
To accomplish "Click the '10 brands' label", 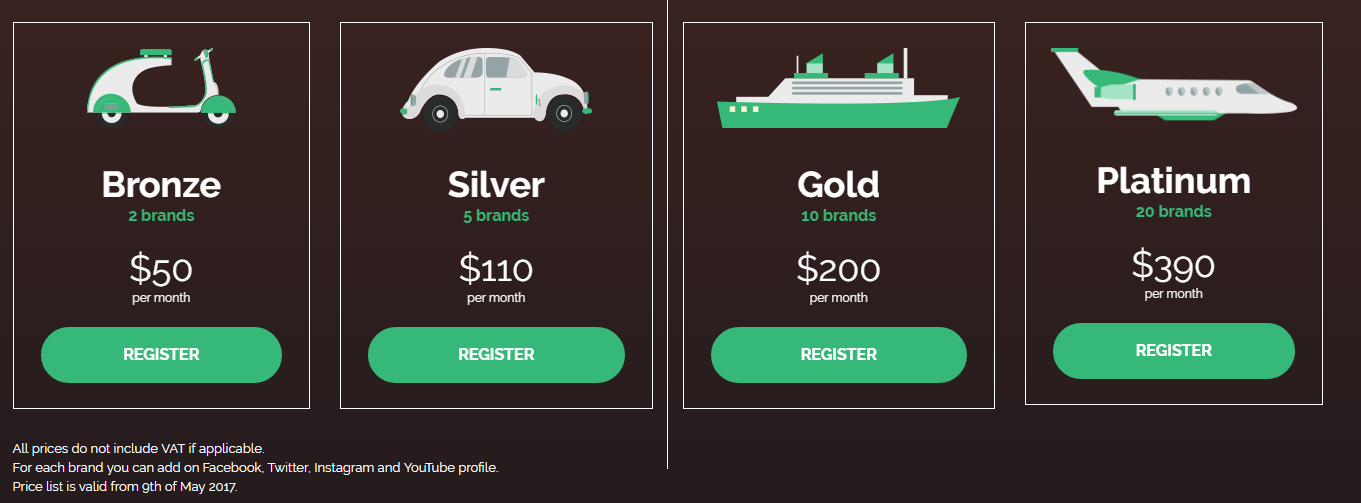I will (x=838, y=216).
